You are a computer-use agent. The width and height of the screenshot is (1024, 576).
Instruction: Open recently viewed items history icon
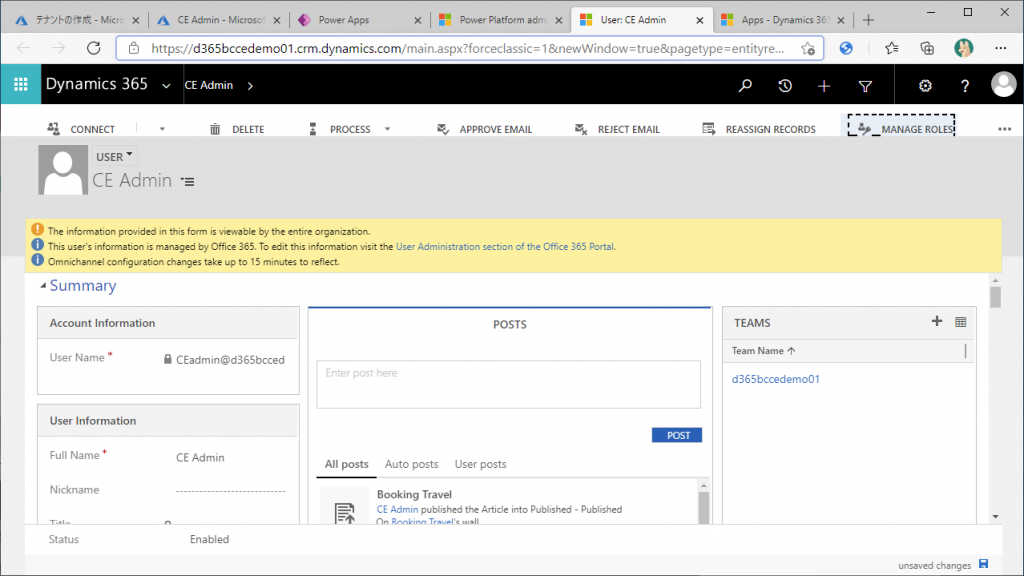click(785, 86)
